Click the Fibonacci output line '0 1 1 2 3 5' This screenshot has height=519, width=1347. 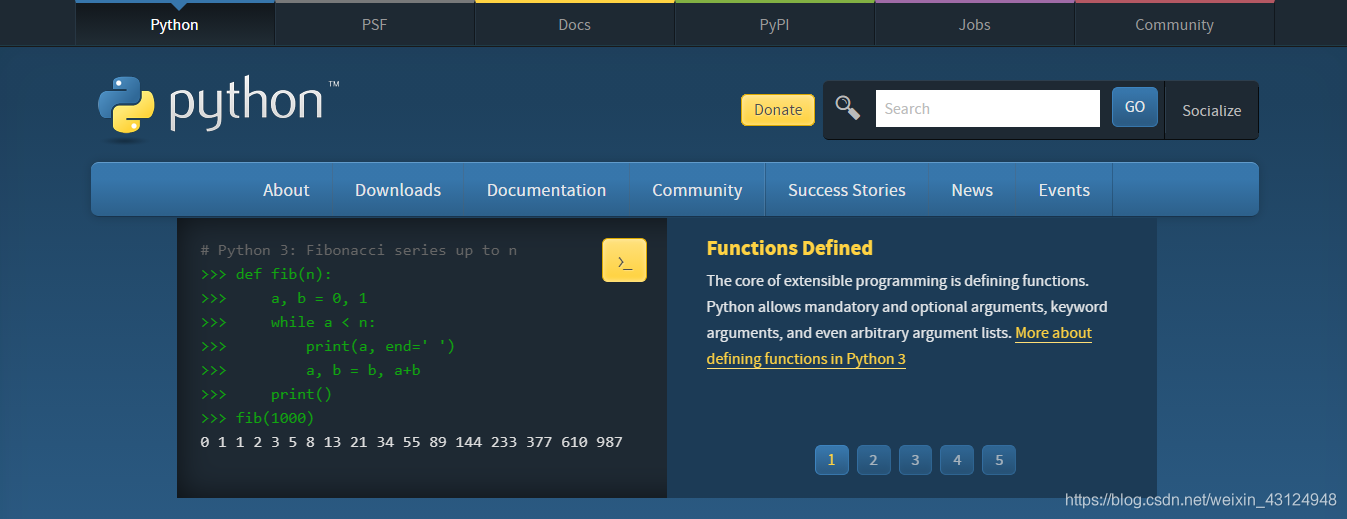tap(411, 442)
